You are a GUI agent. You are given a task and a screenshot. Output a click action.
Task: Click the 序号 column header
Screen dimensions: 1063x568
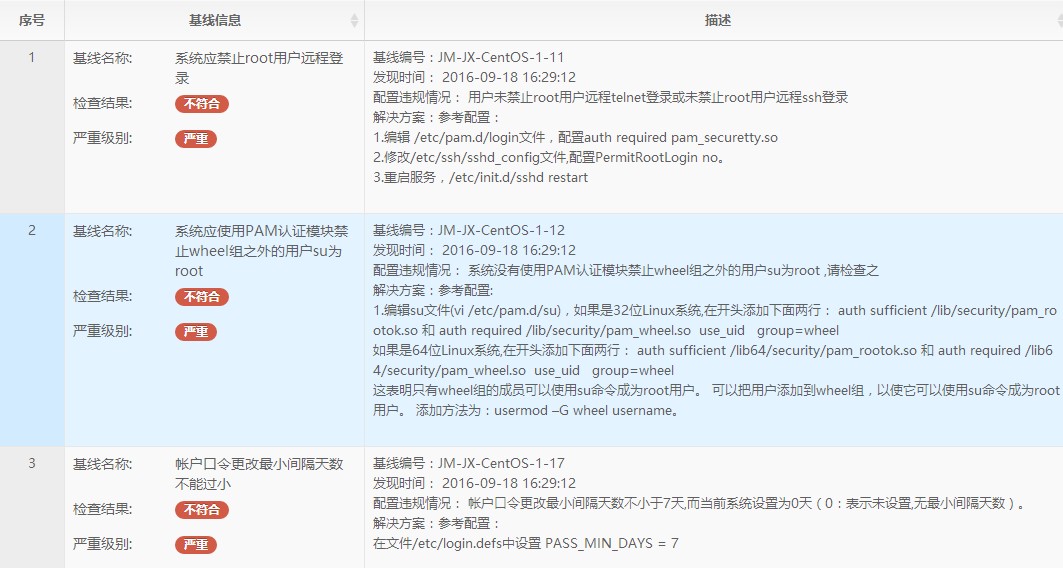[32, 20]
